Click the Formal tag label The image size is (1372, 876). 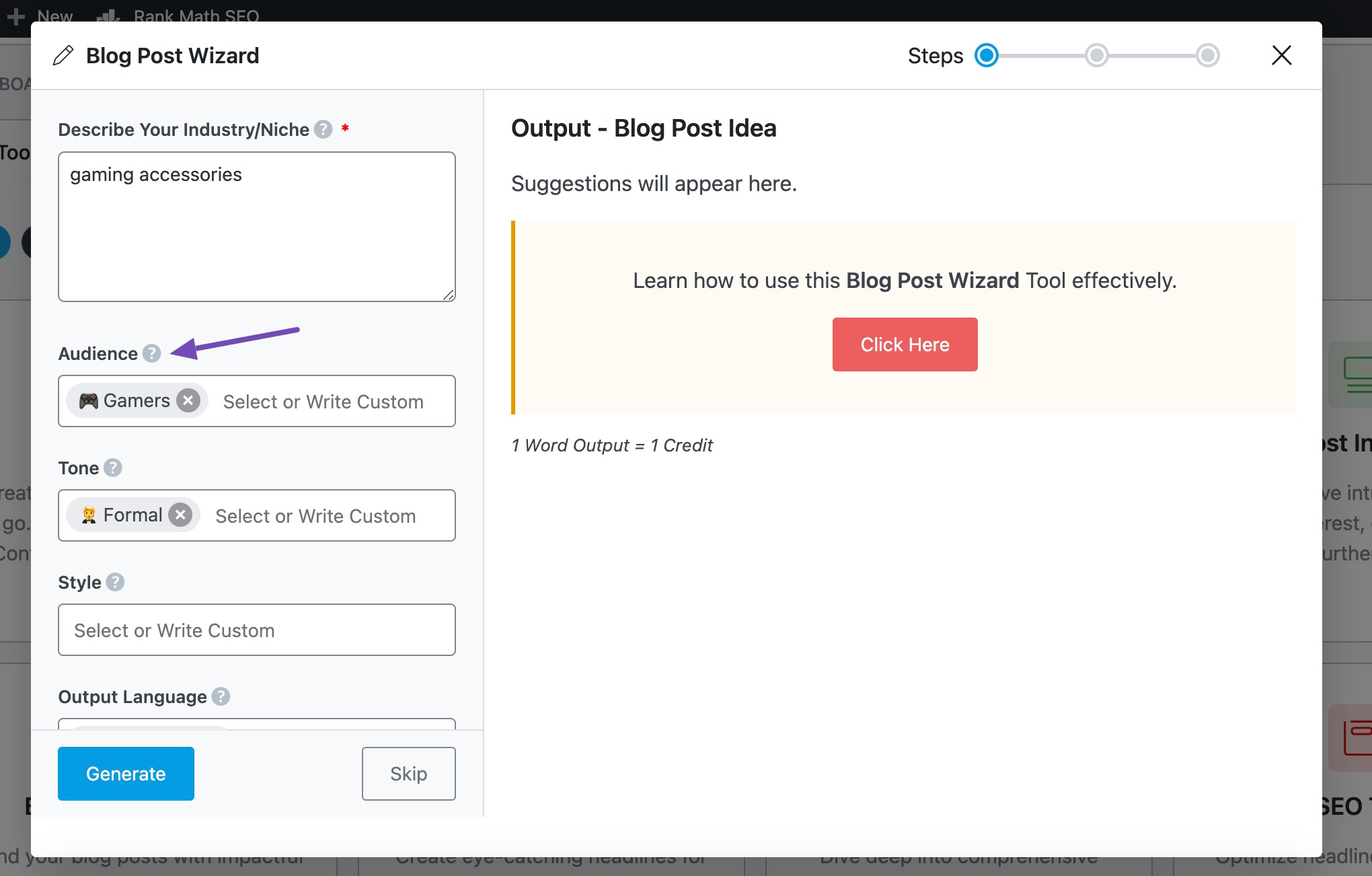click(x=133, y=515)
